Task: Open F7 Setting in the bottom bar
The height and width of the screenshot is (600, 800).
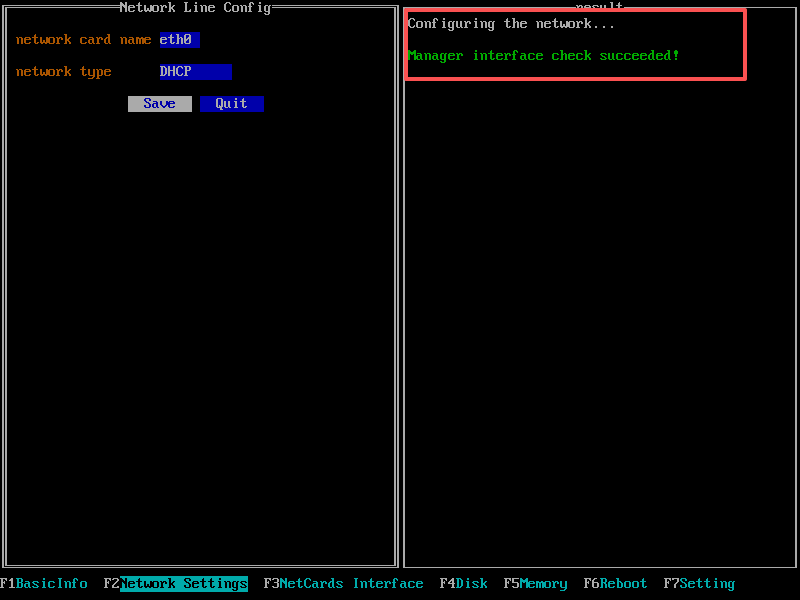Action: pyautogui.click(x=700, y=584)
